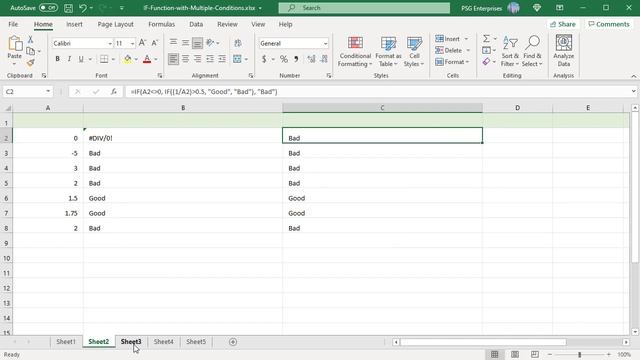
Task: Toggle Bottom Align
Action: point(198,43)
